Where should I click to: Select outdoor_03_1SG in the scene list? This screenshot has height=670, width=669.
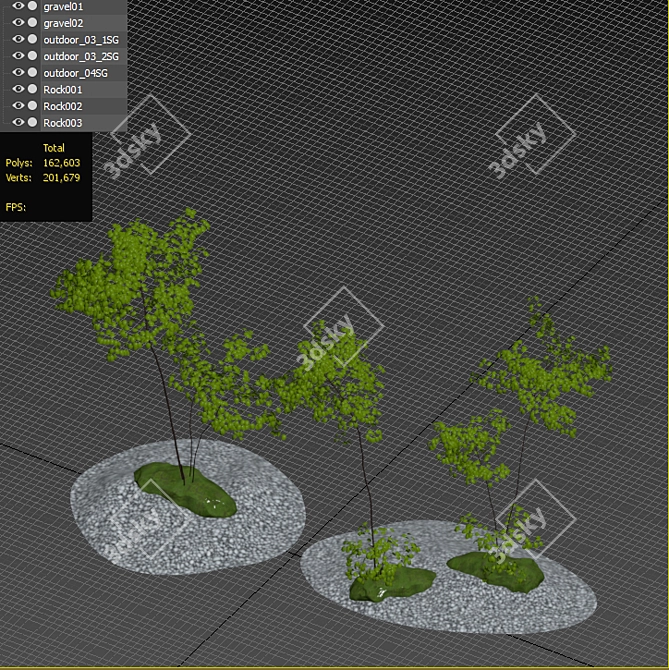click(81, 40)
